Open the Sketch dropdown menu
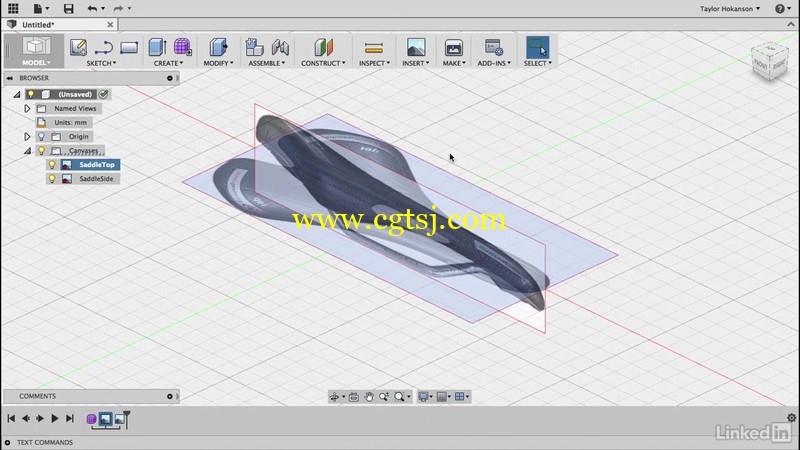The width and height of the screenshot is (800, 450). point(101,63)
